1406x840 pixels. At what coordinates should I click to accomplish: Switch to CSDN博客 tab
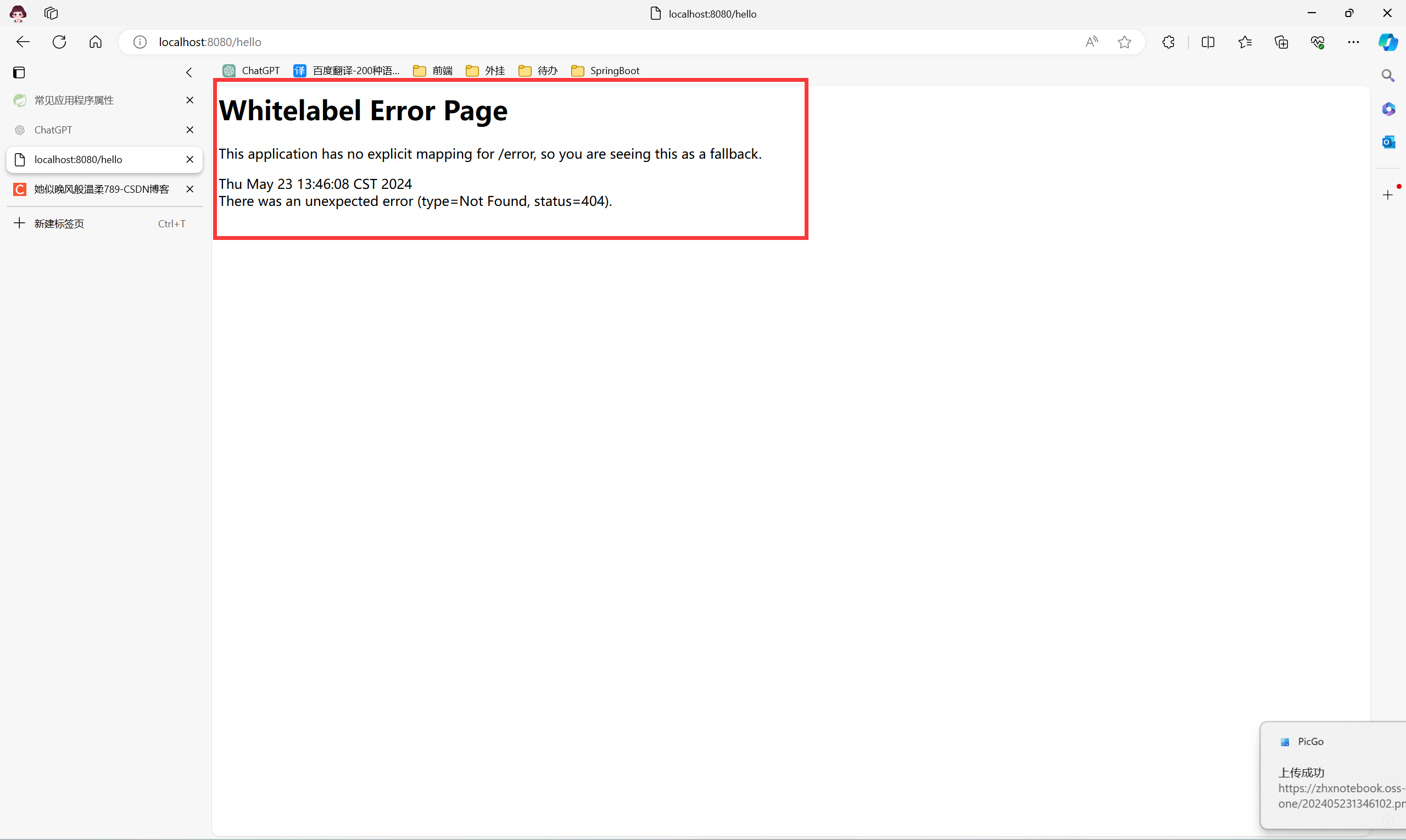pyautogui.click(x=101, y=189)
